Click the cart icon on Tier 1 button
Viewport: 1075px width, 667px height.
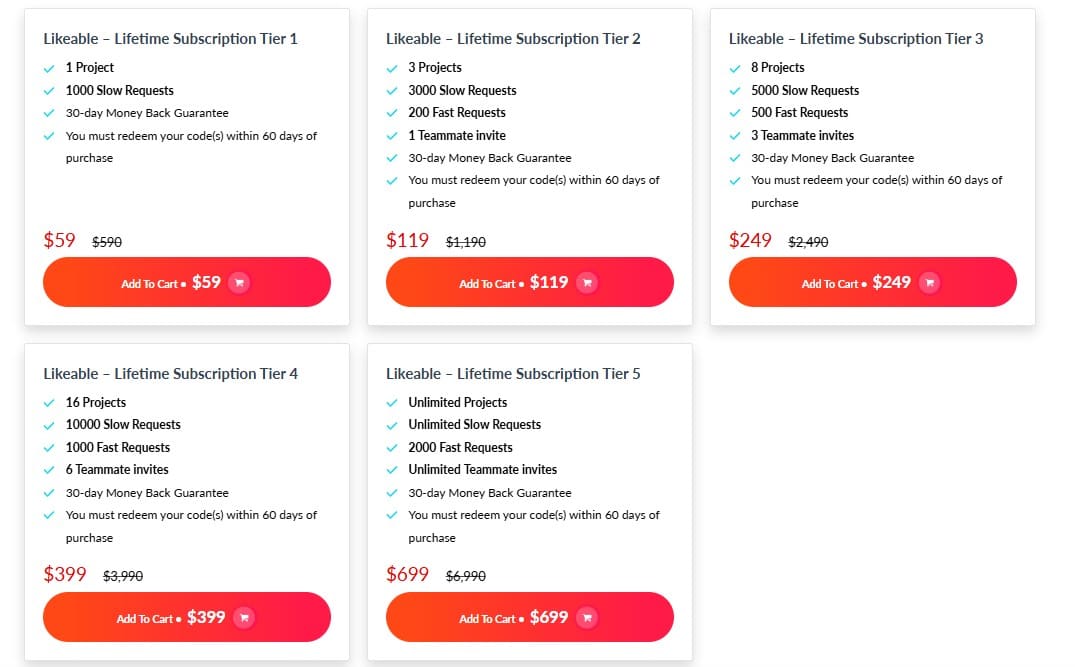(x=240, y=283)
